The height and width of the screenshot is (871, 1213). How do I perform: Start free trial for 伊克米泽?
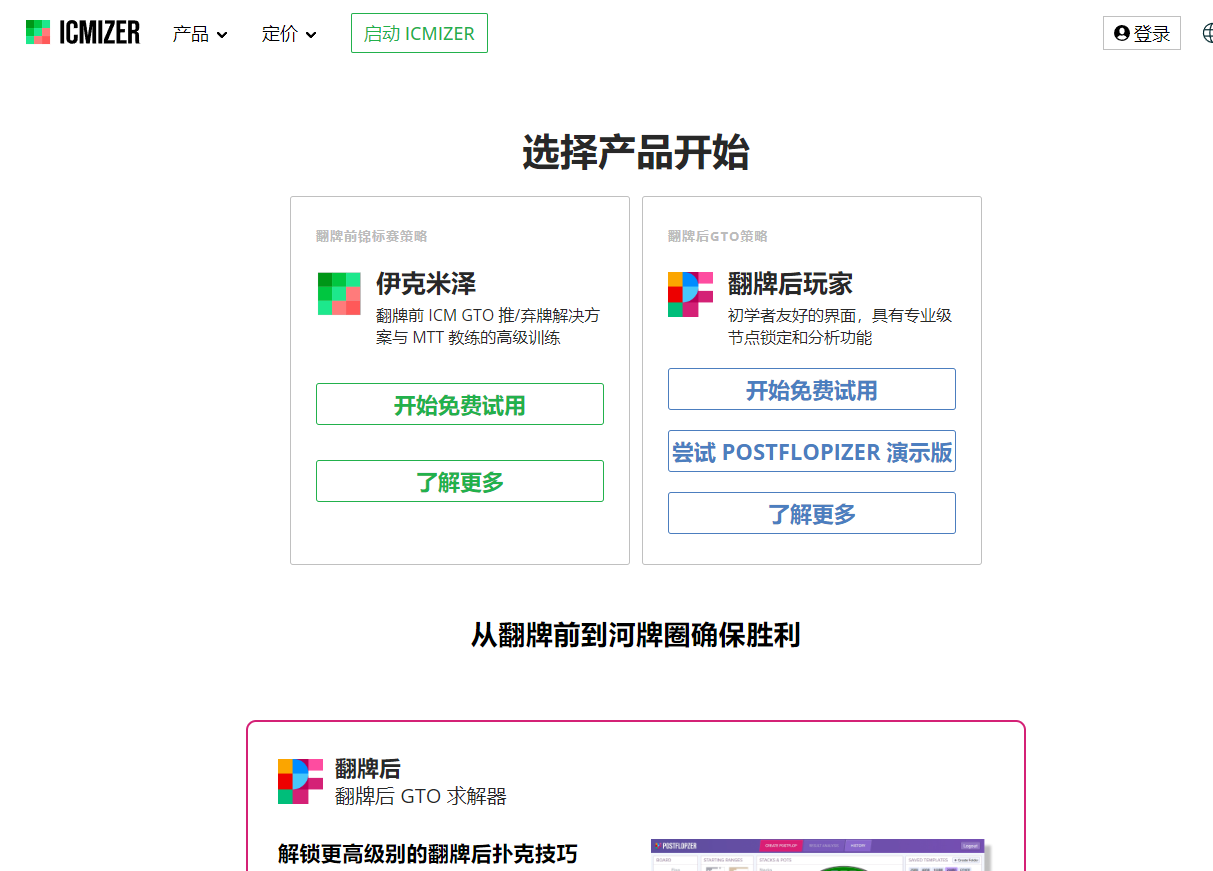(x=460, y=404)
